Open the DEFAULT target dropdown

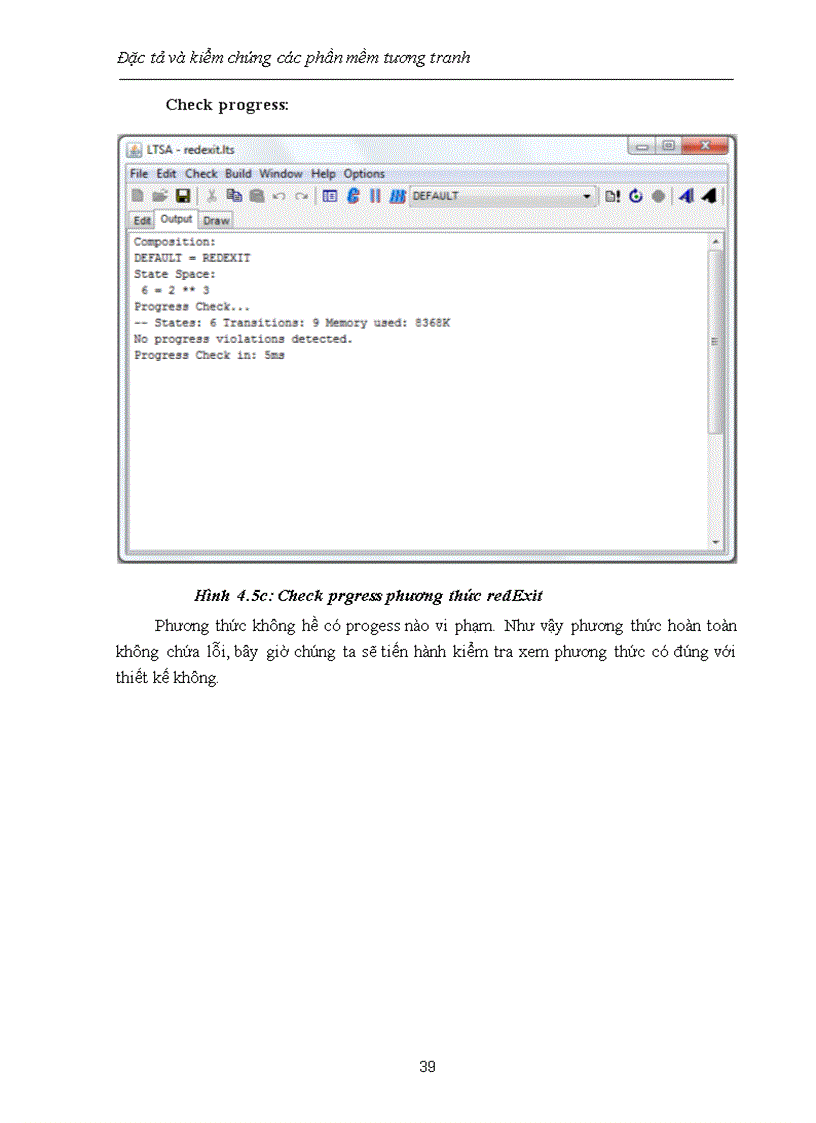point(587,197)
